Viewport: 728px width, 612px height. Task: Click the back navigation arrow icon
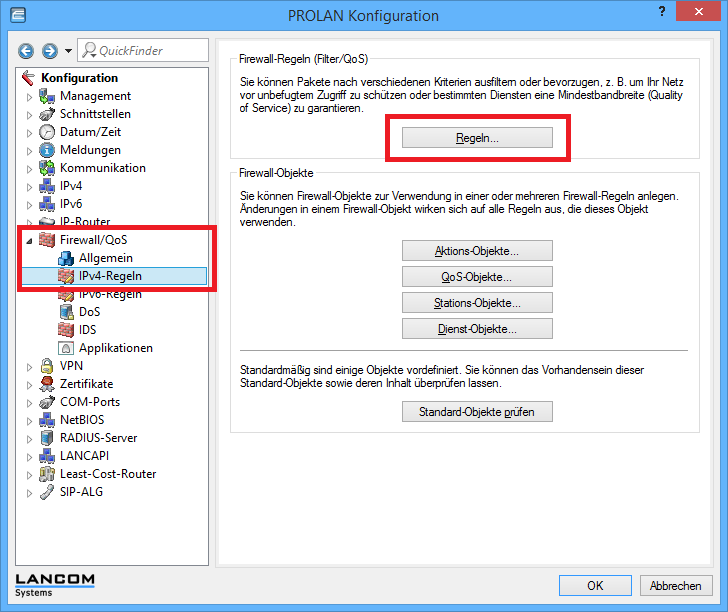coord(26,51)
